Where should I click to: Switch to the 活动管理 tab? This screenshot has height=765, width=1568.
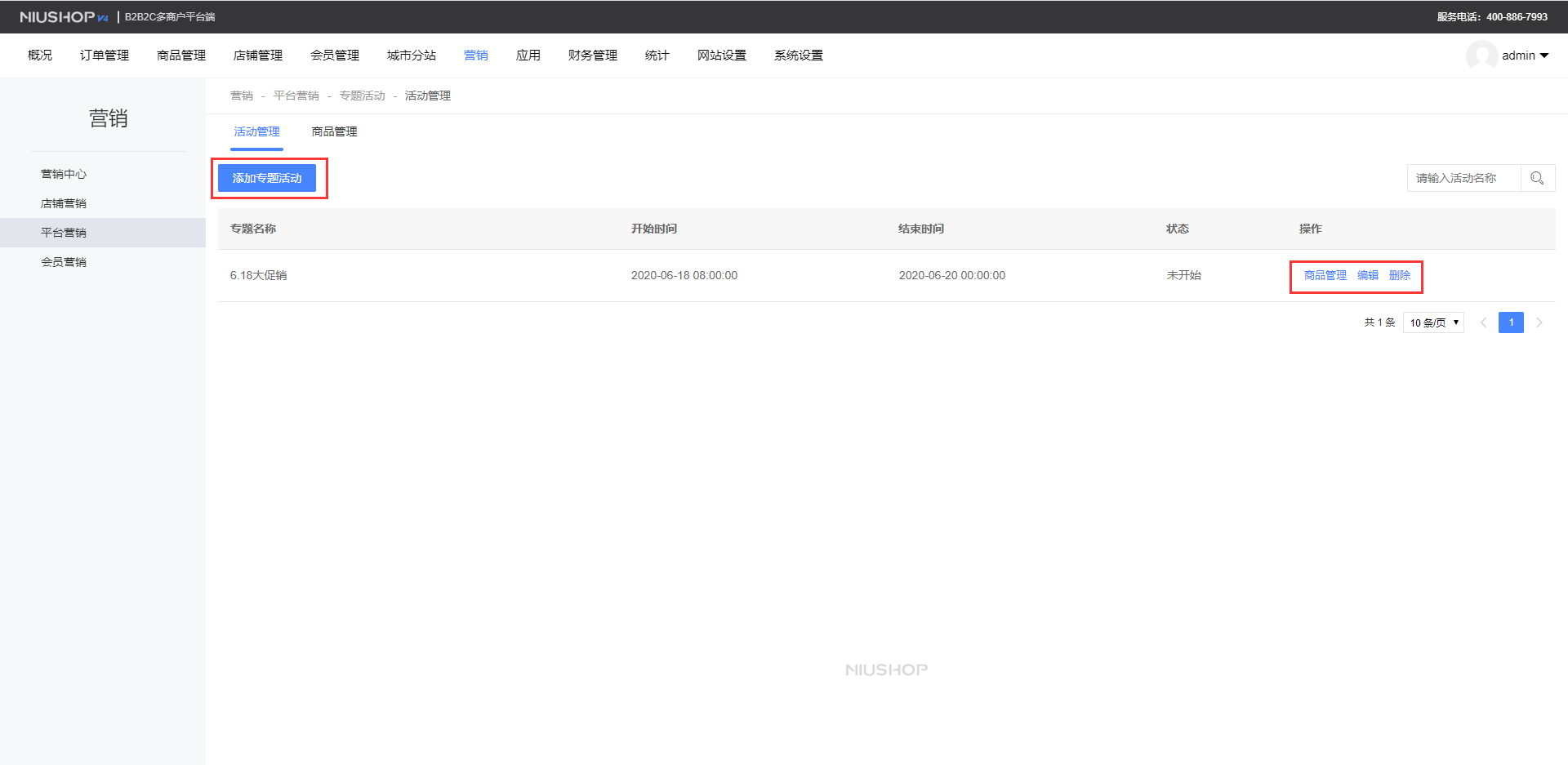(x=256, y=131)
